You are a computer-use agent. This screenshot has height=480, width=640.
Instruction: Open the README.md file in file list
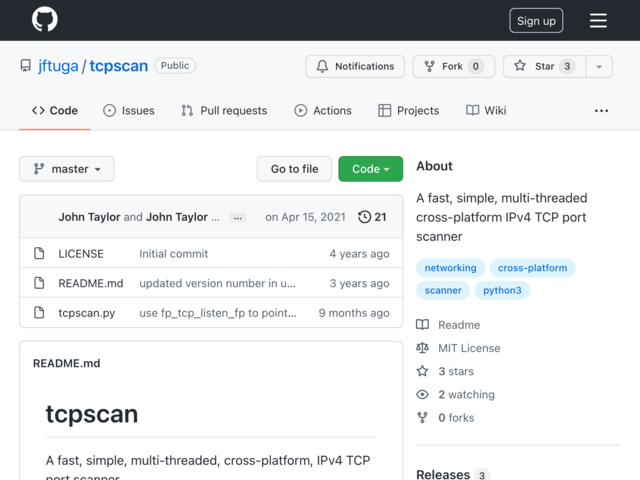(x=91, y=283)
